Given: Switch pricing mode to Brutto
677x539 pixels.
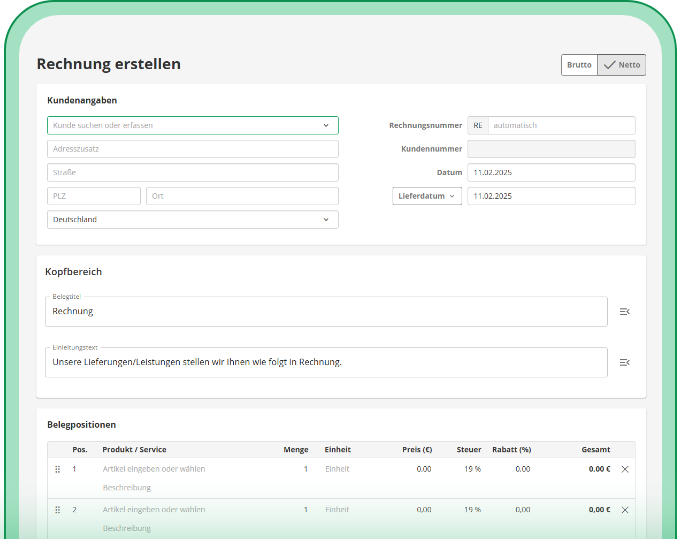Looking at the screenshot, I should [x=579, y=65].
